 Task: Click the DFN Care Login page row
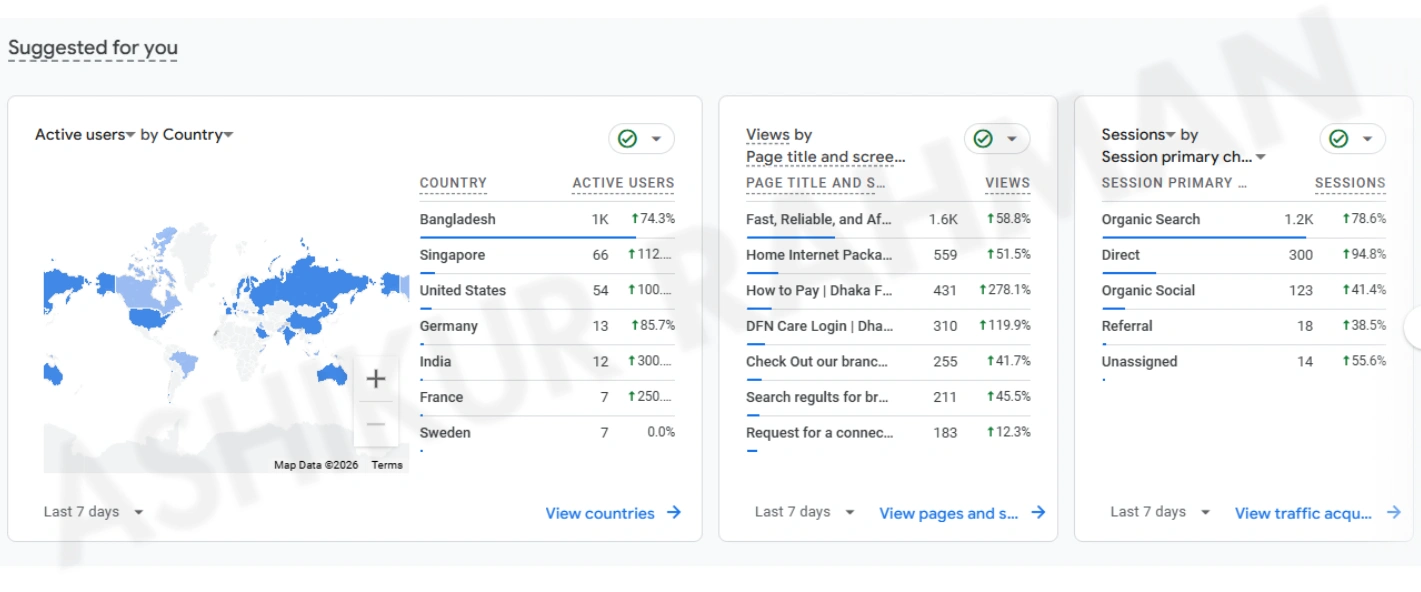[x=888, y=326]
